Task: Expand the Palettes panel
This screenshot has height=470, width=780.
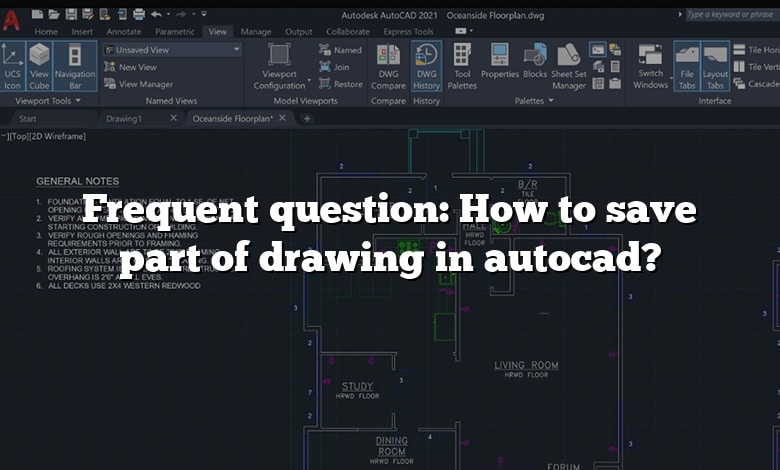Action: point(534,100)
